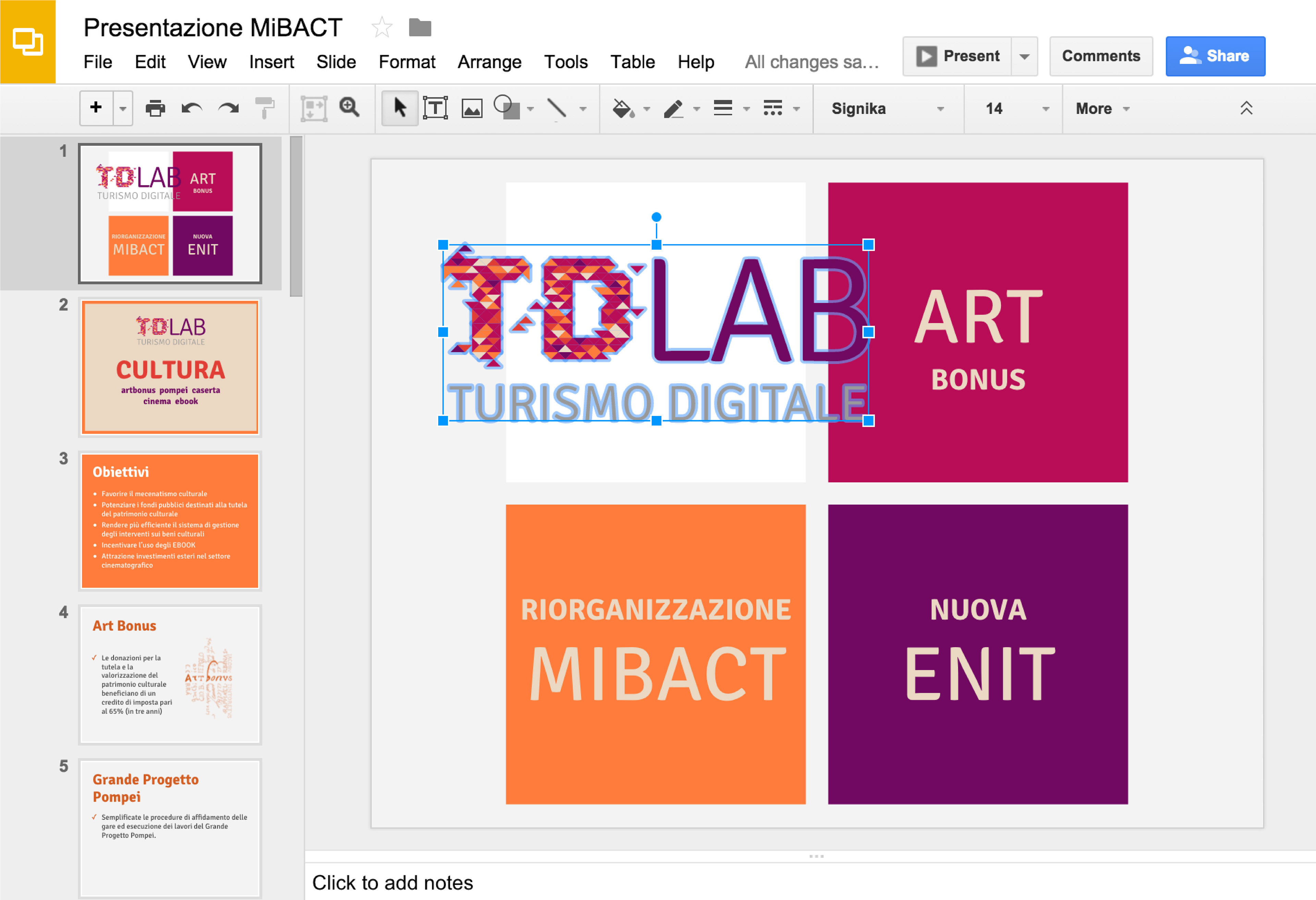1316x900 pixels.
Task: Start the presentation with Present button
Action: [x=958, y=56]
